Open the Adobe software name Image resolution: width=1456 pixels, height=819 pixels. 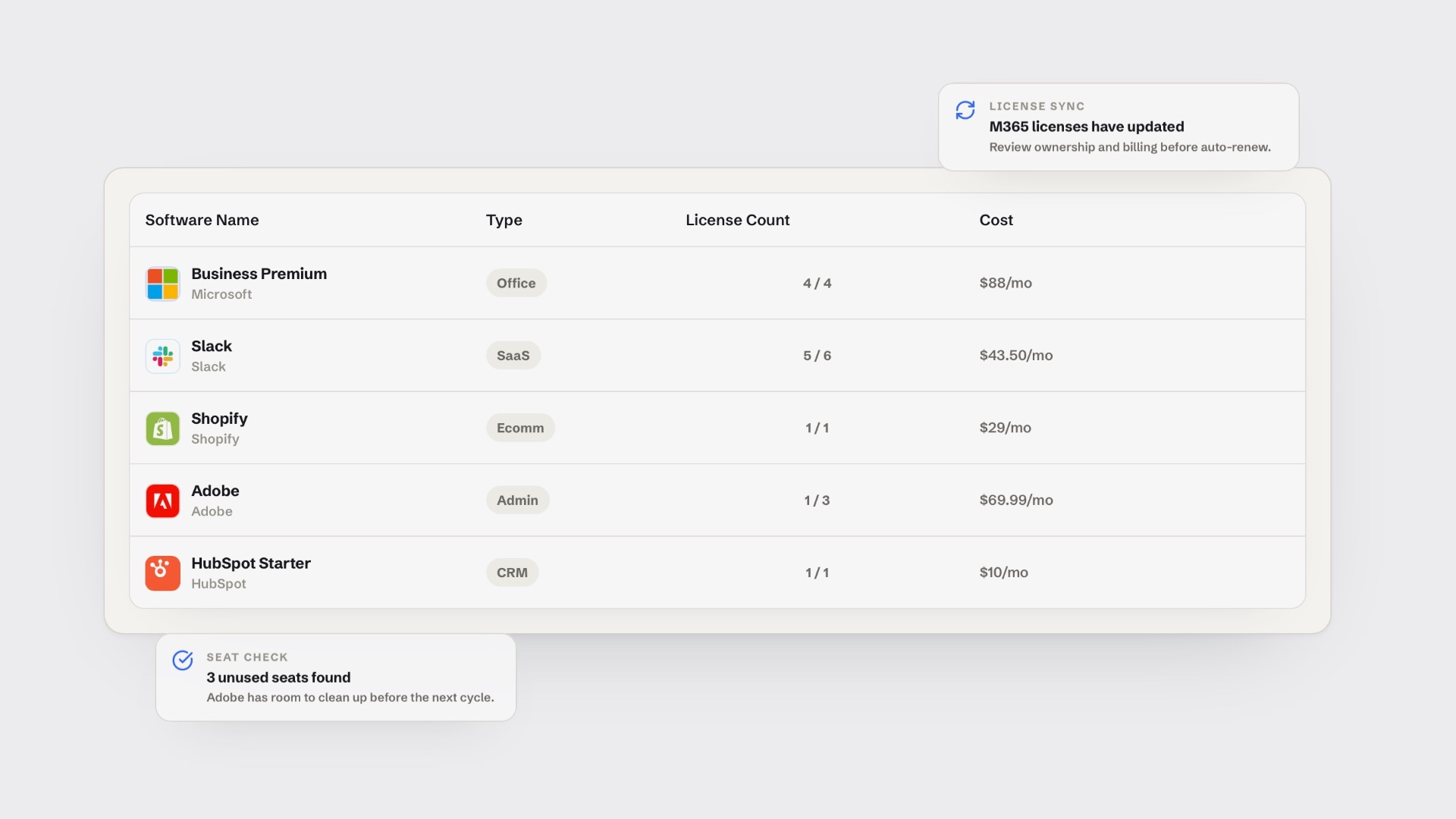click(215, 491)
